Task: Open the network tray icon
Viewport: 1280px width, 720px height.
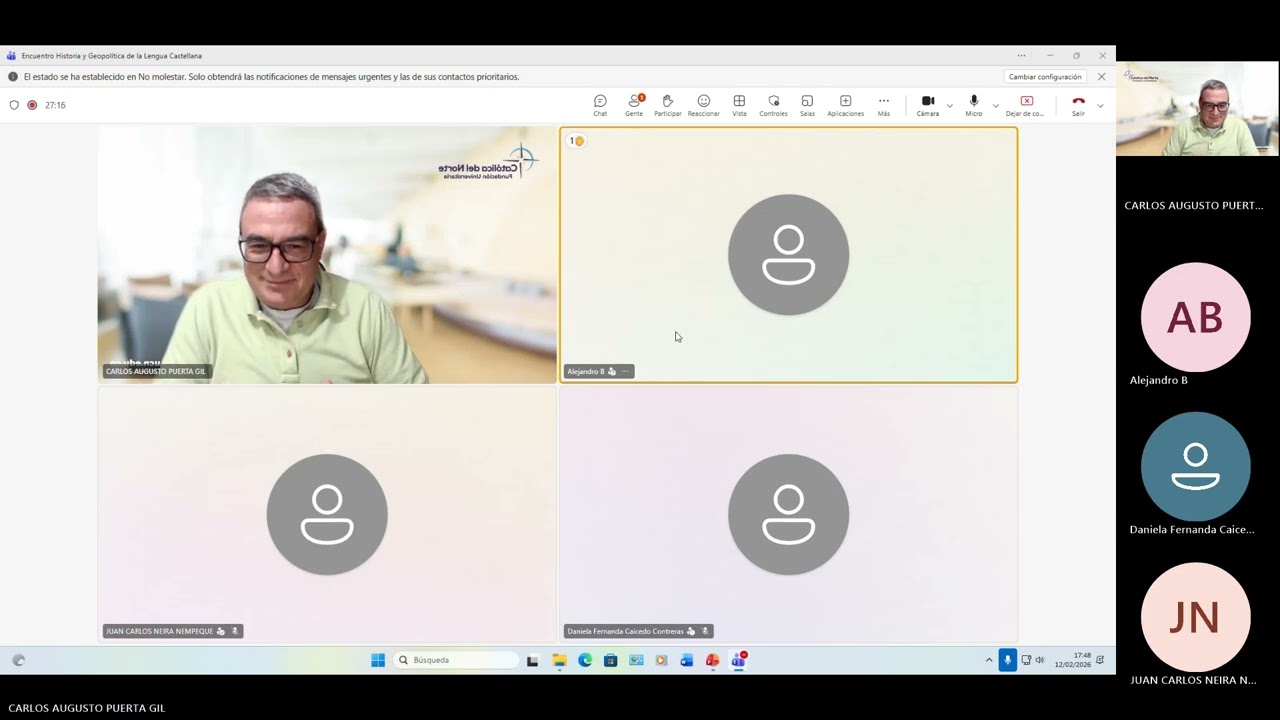Action: point(1026,660)
